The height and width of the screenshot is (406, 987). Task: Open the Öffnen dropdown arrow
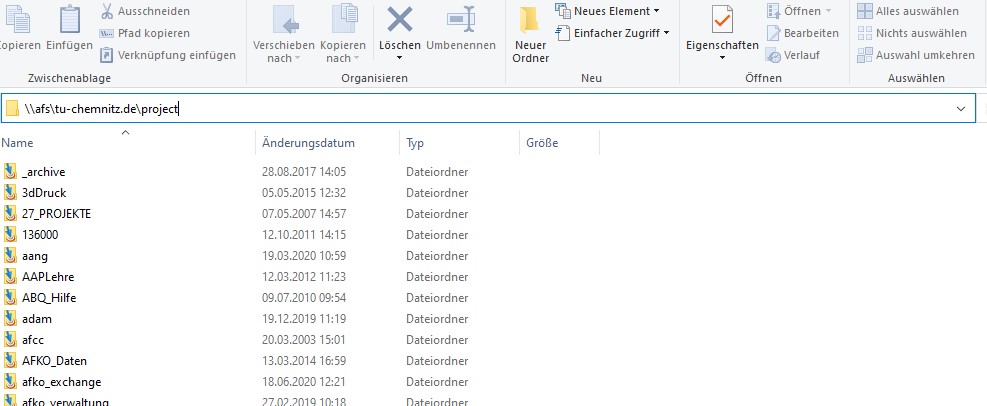click(x=828, y=11)
